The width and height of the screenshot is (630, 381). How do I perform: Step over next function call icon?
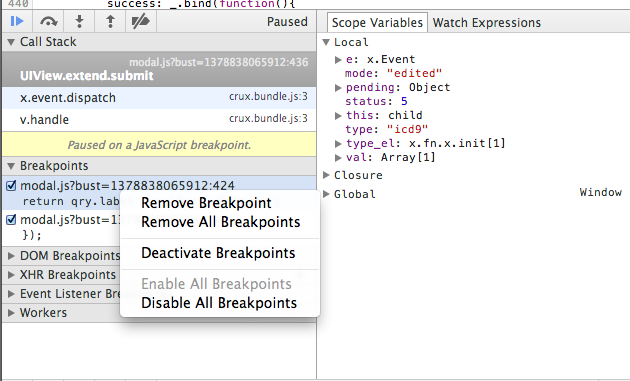49,21
